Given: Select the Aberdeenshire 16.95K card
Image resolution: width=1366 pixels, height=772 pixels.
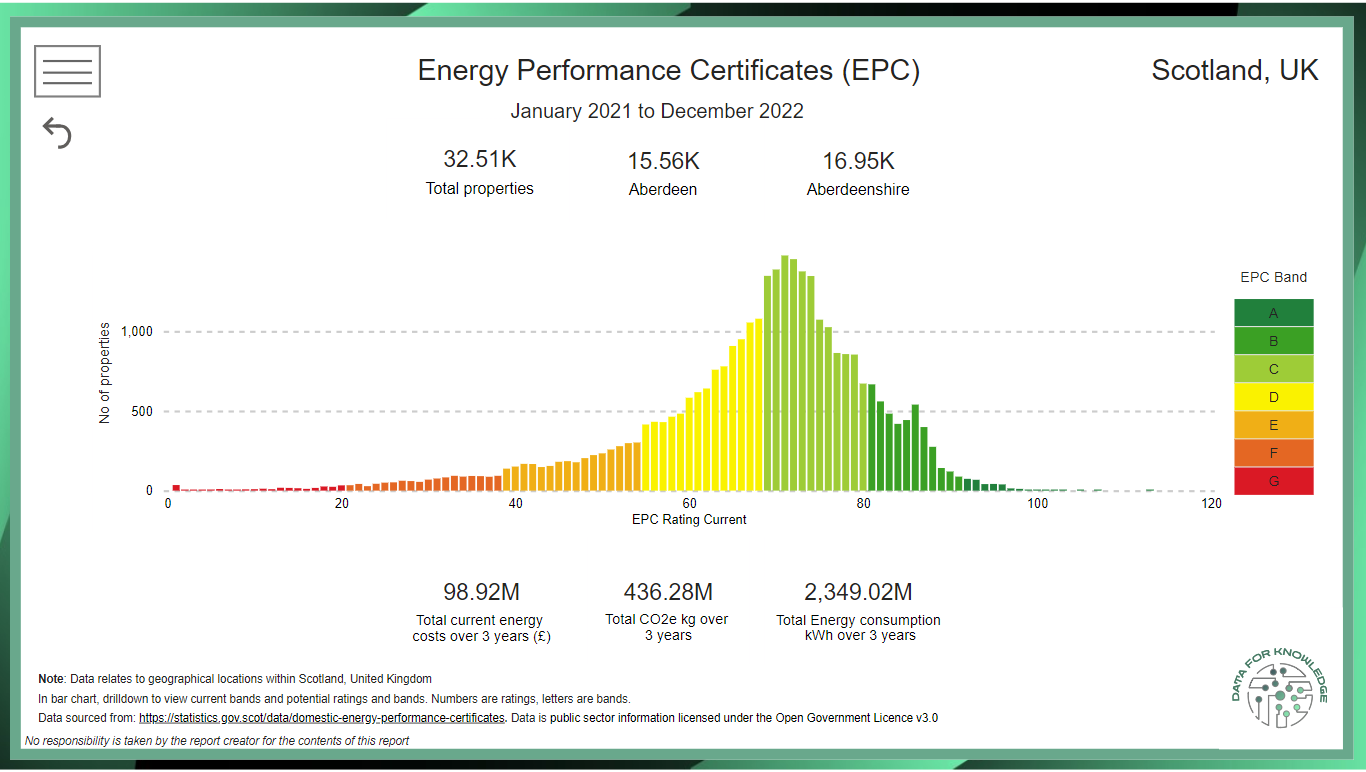Looking at the screenshot, I should (858, 173).
